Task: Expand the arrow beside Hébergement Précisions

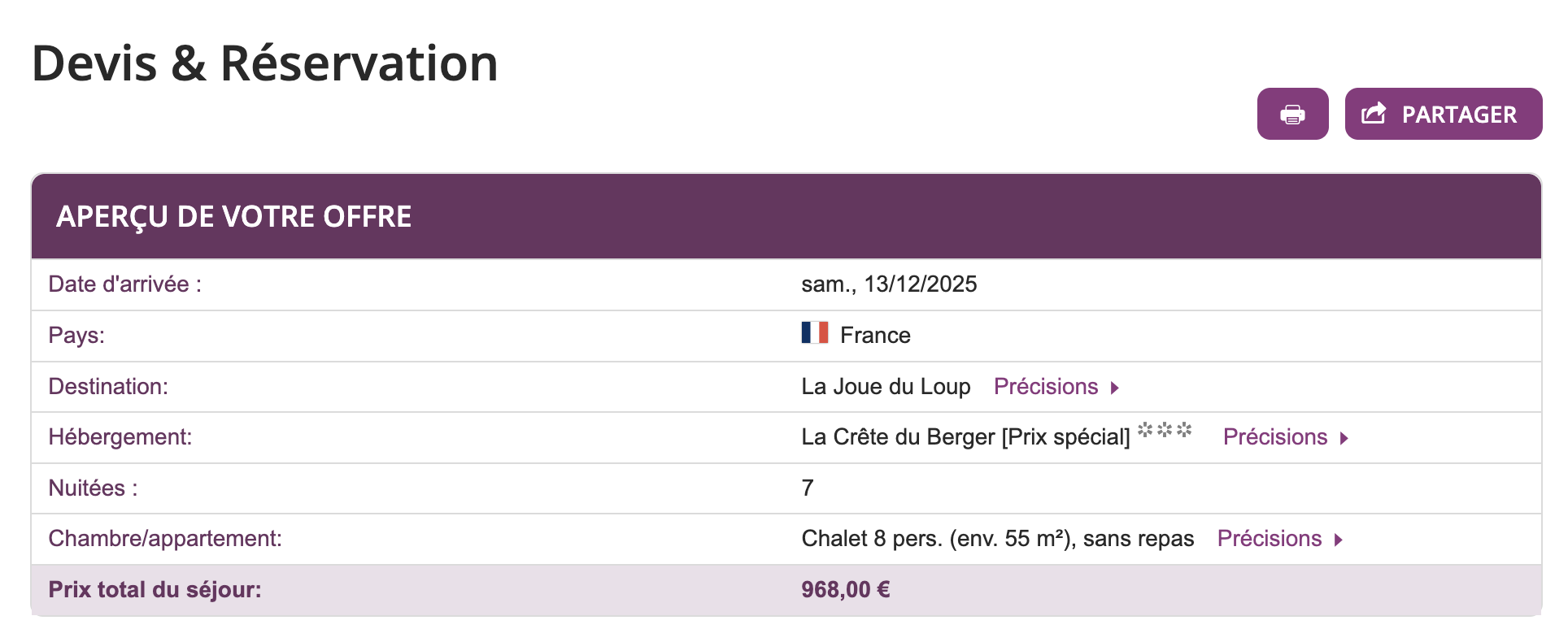Action: 1344,438
